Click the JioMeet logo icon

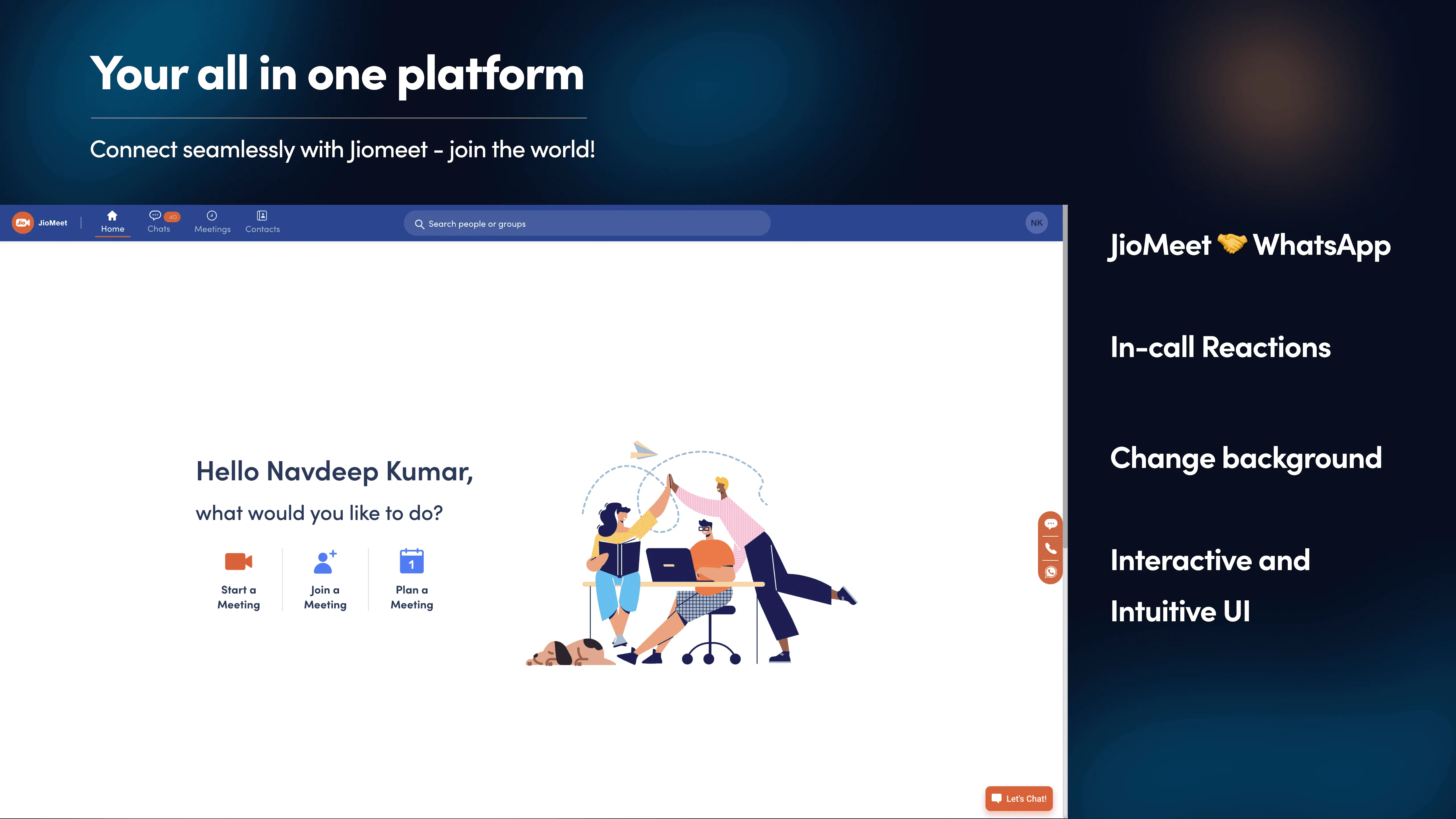(x=23, y=223)
